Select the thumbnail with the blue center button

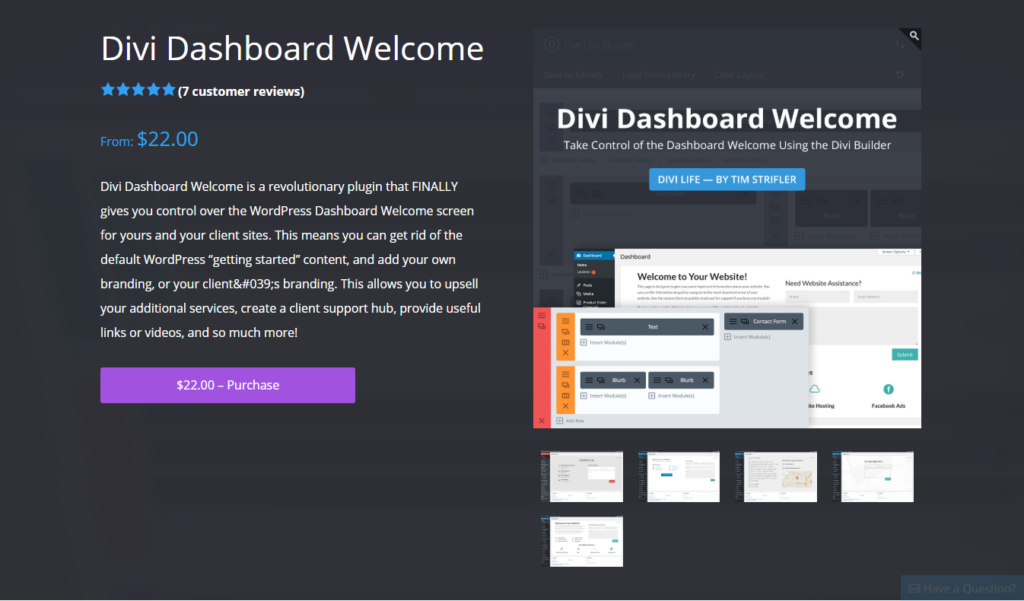[679, 476]
